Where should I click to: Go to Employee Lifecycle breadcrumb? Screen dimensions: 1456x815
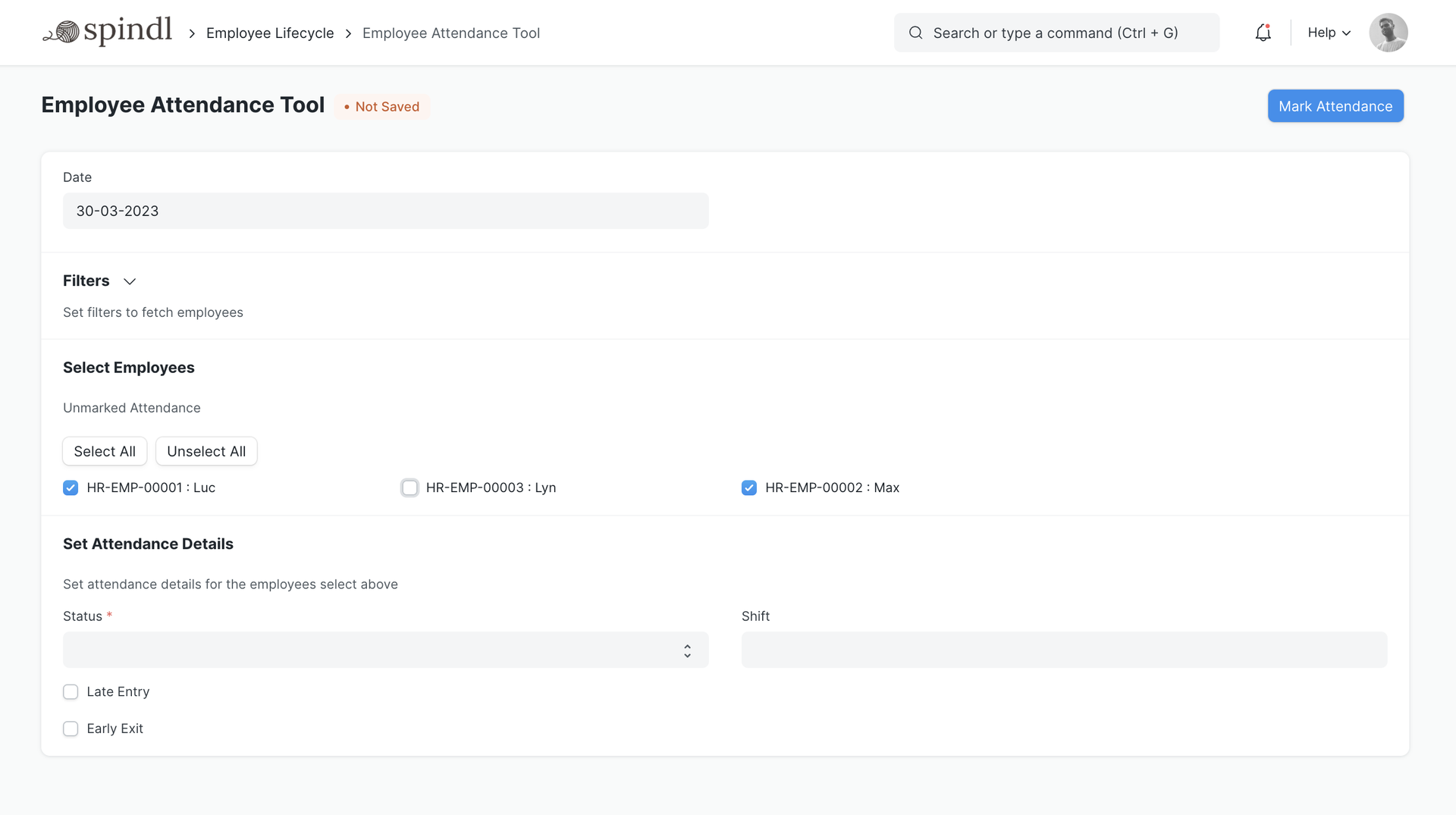tap(270, 33)
